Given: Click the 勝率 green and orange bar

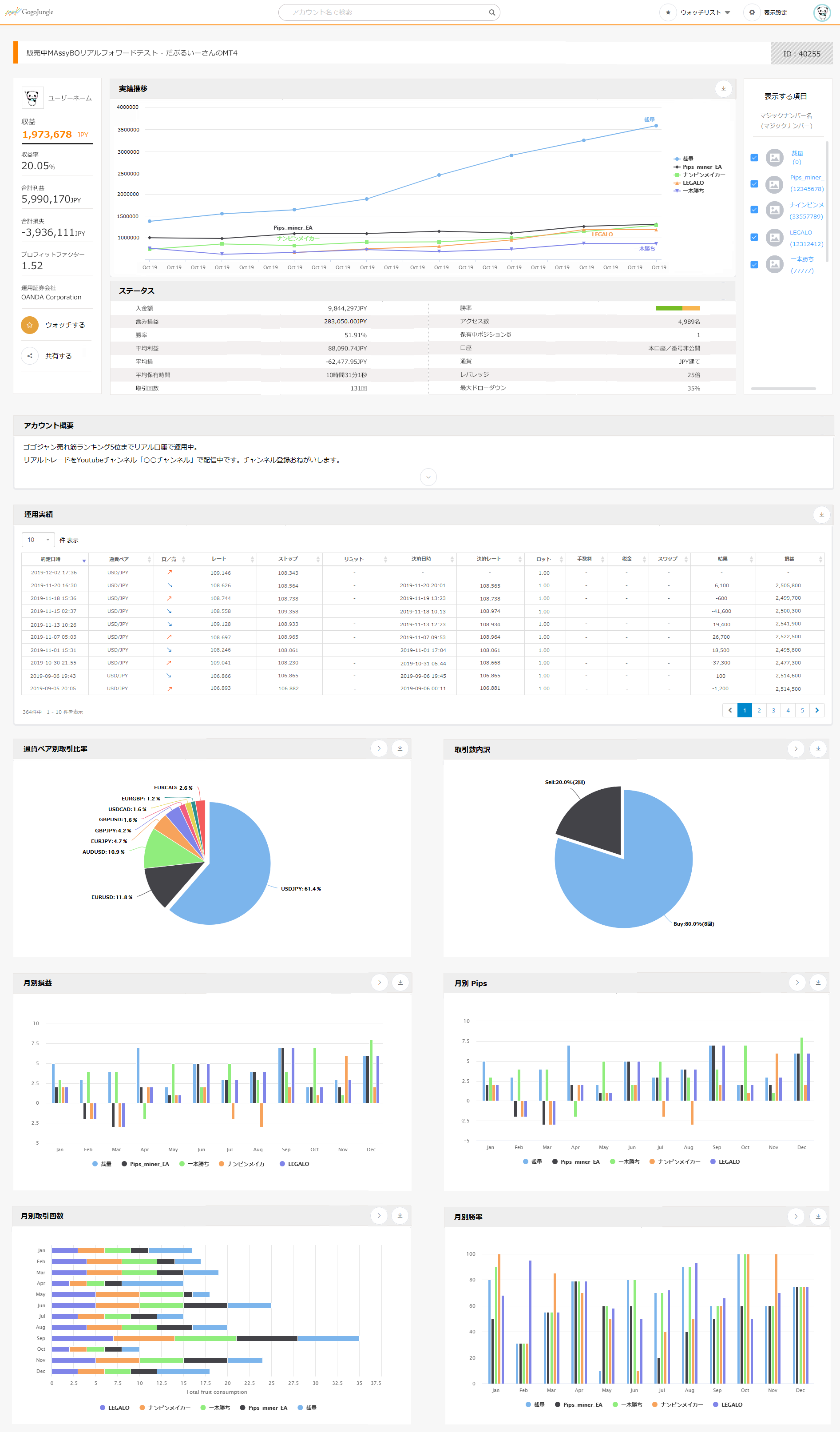Looking at the screenshot, I should [678, 308].
